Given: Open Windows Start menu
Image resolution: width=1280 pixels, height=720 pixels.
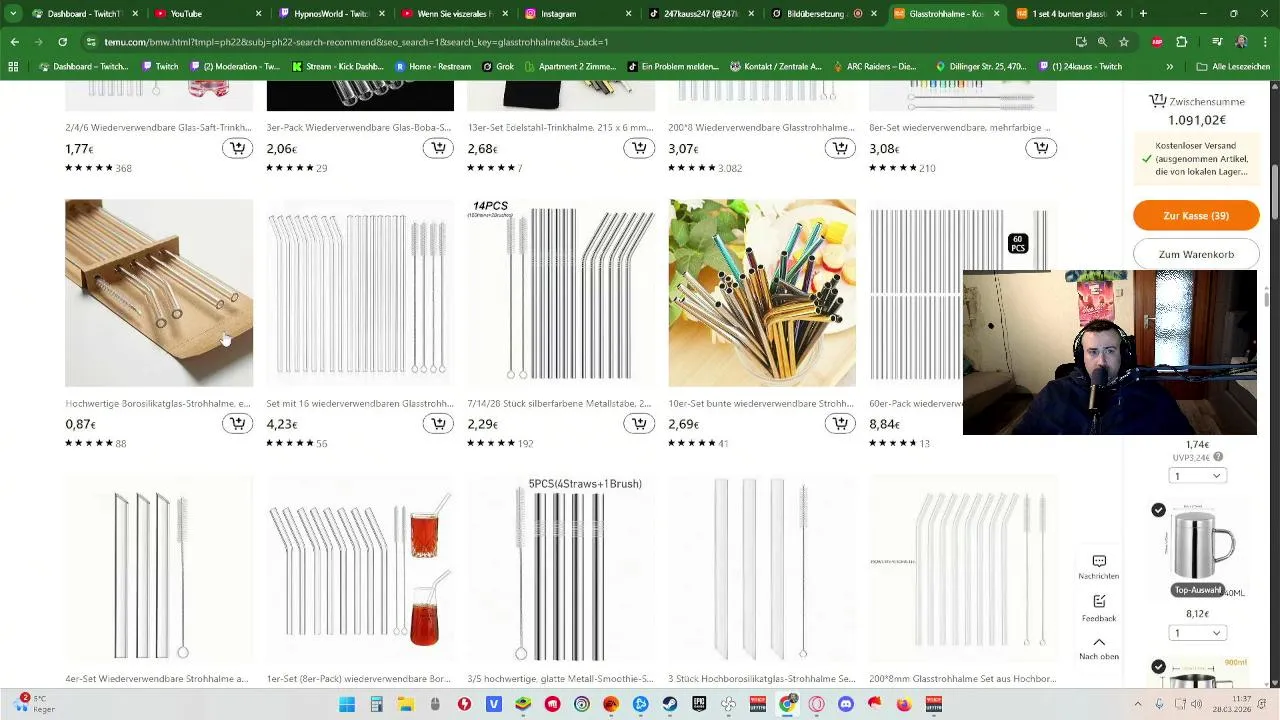Looking at the screenshot, I should click(347, 704).
